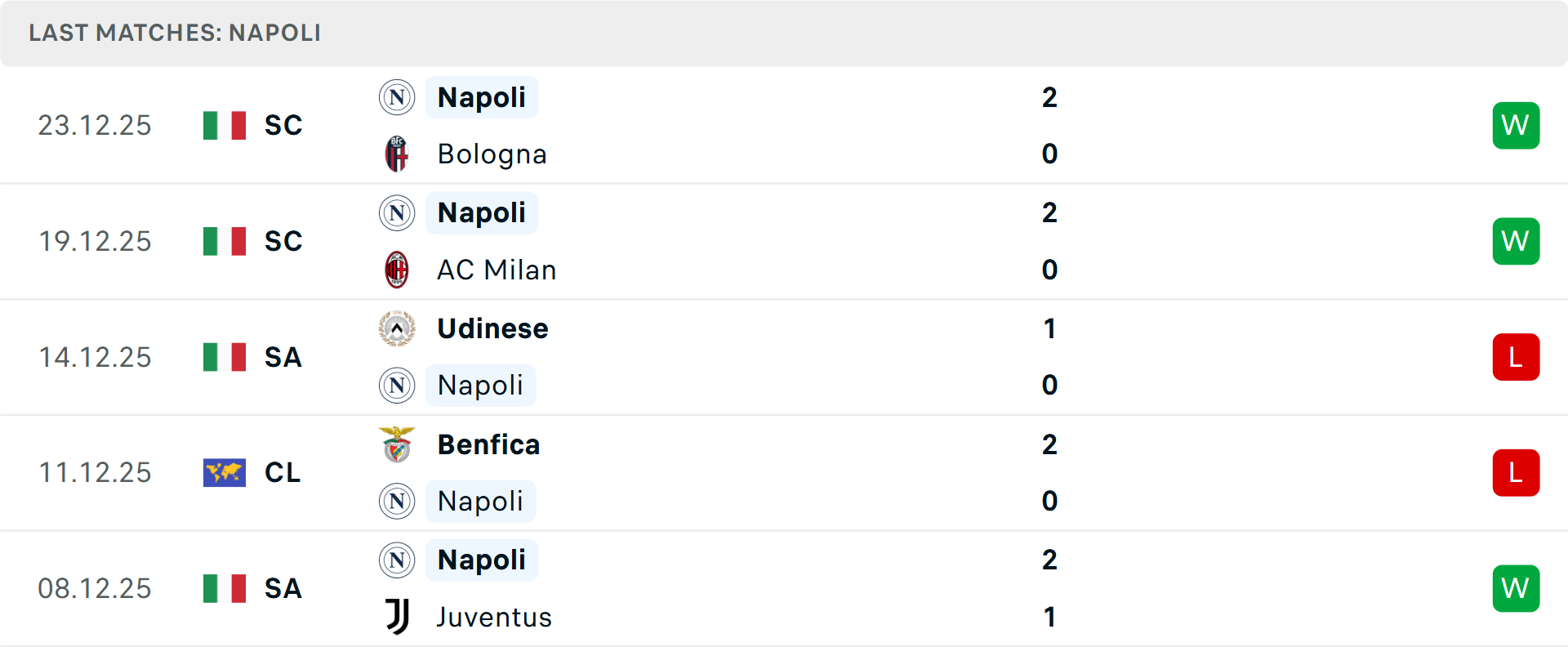Click the Last Matches: Napoli header
1568x647 pixels.
click(x=175, y=33)
